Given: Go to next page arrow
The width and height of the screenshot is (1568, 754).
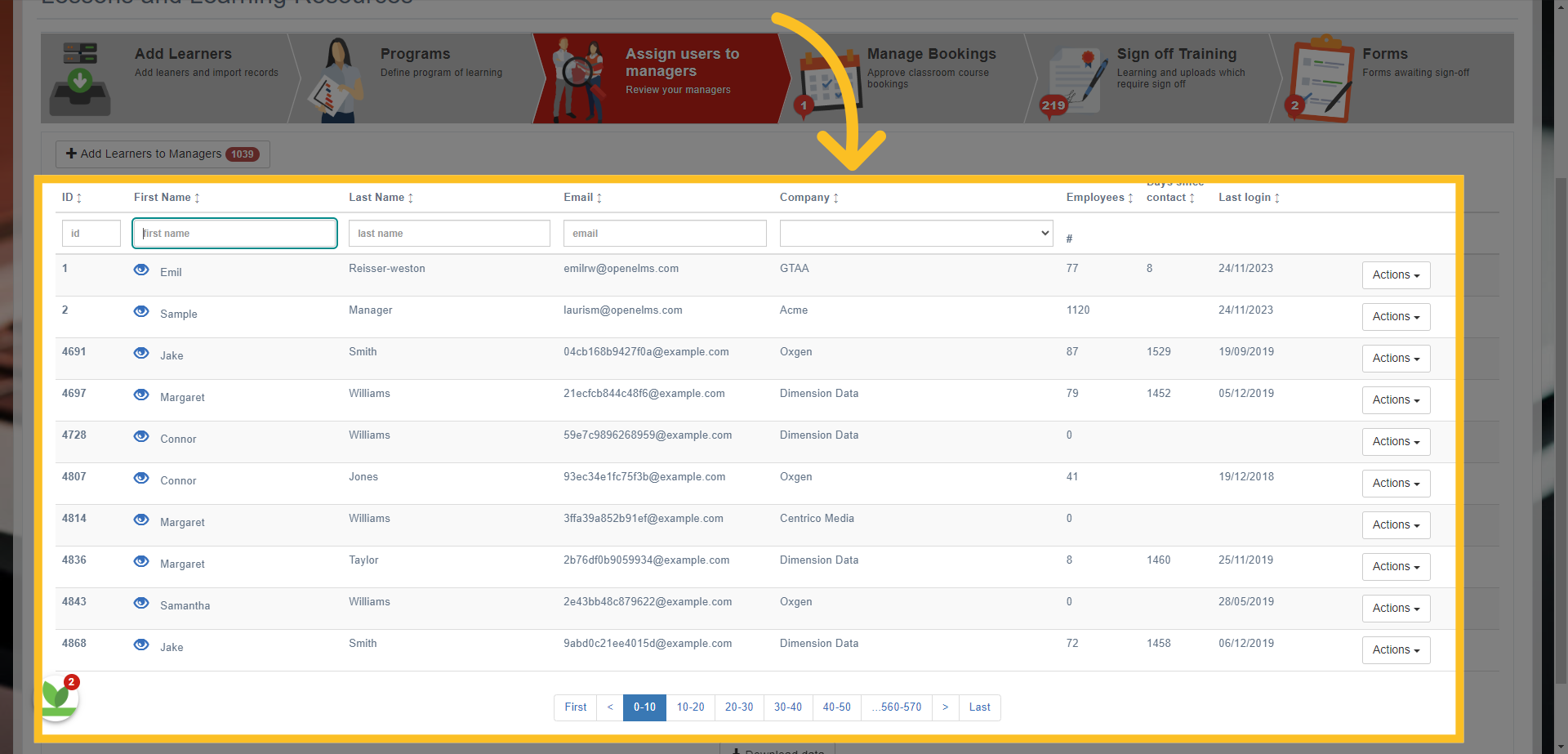Looking at the screenshot, I should click(x=946, y=707).
